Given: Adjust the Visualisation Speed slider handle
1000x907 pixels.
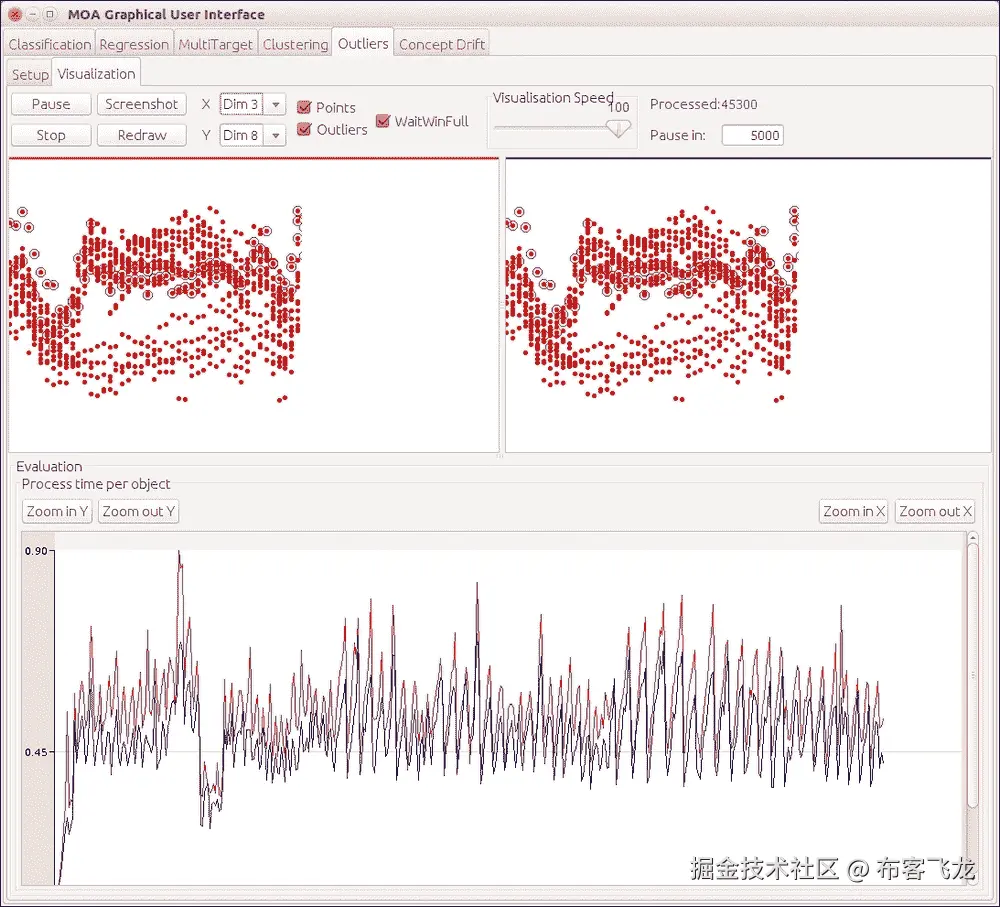Looking at the screenshot, I should point(617,128).
